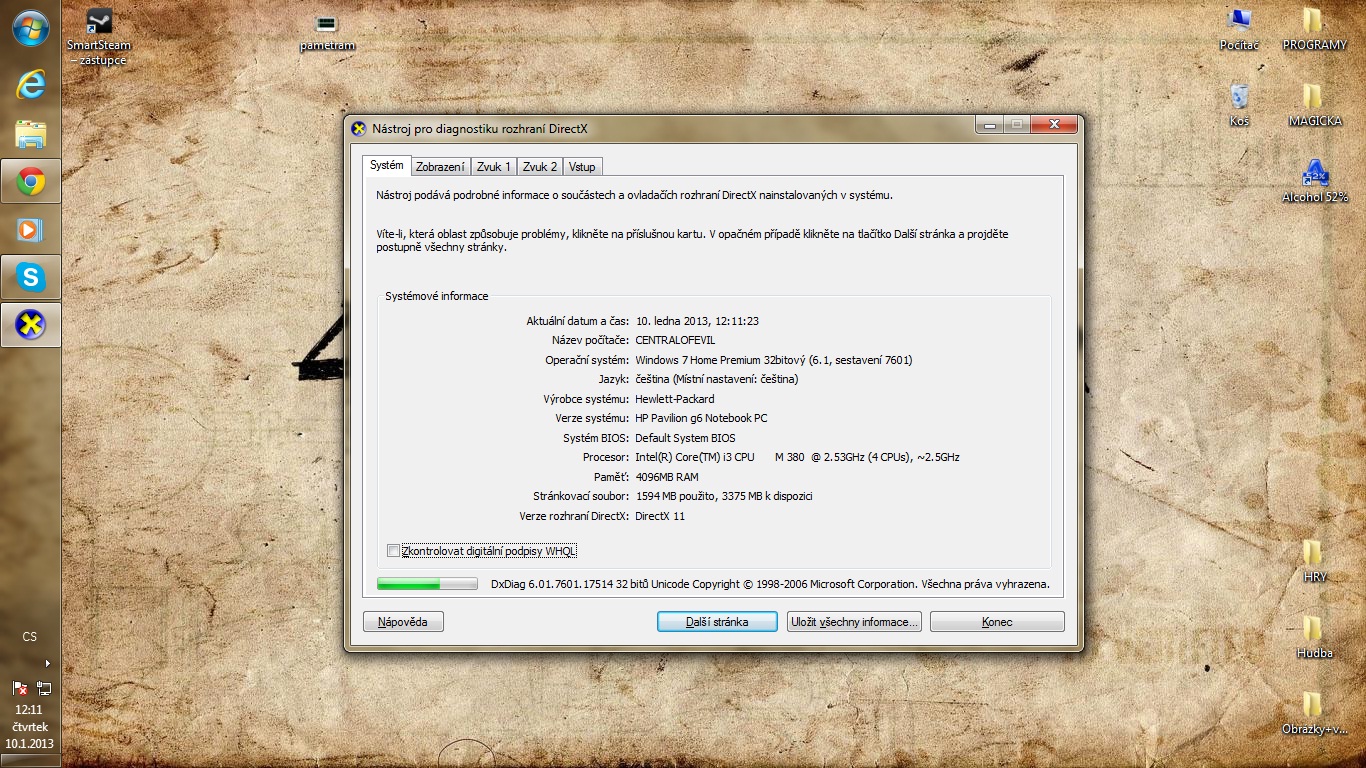The image size is (1366, 768).
Task: Click the language value 'čeština (Místní nastavení: čeština)'
Action: coord(717,379)
